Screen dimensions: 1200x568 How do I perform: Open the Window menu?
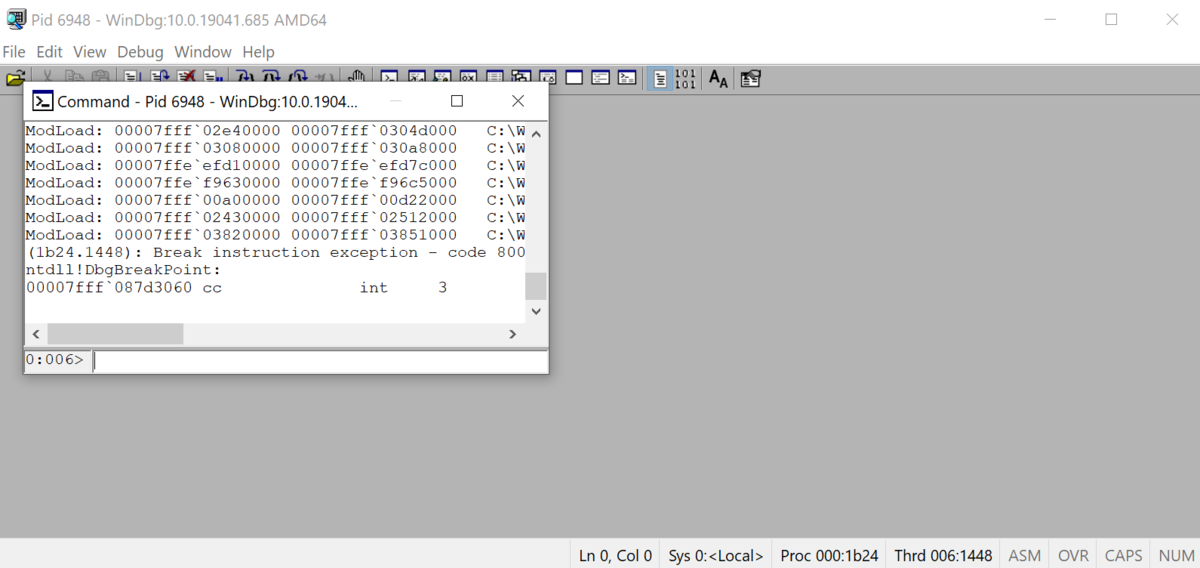(x=203, y=51)
